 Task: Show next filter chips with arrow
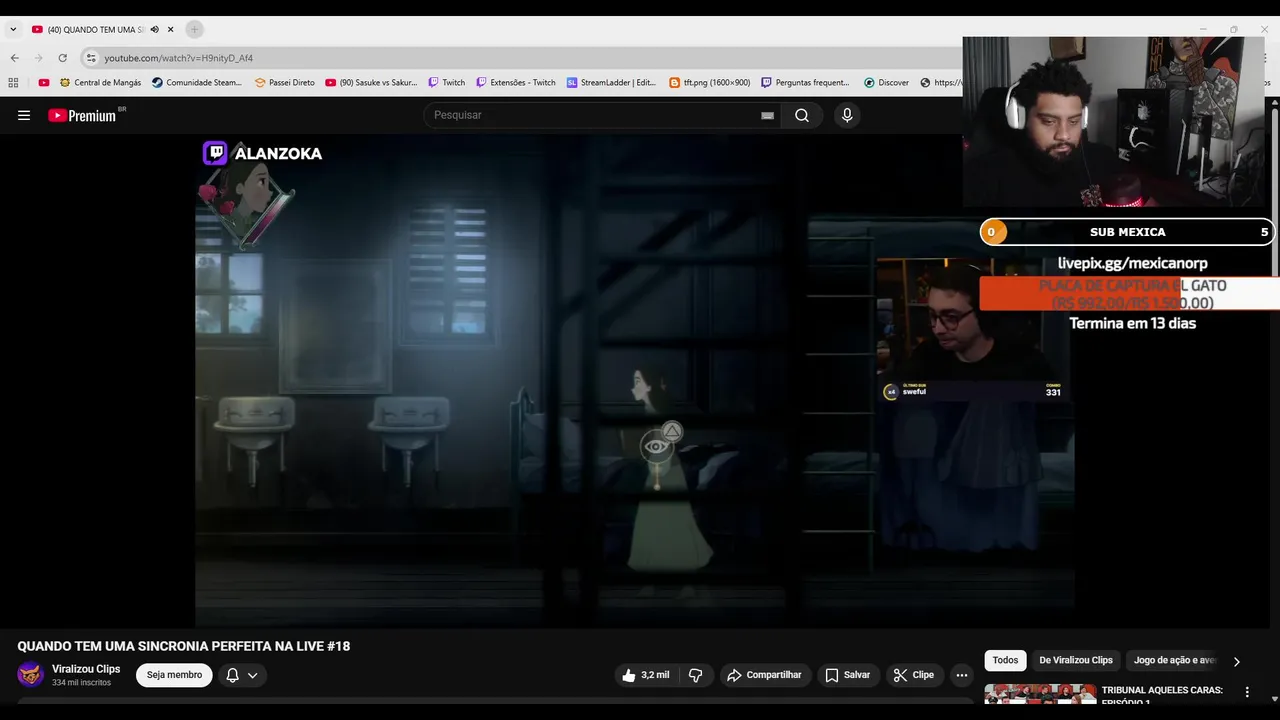point(1236,661)
